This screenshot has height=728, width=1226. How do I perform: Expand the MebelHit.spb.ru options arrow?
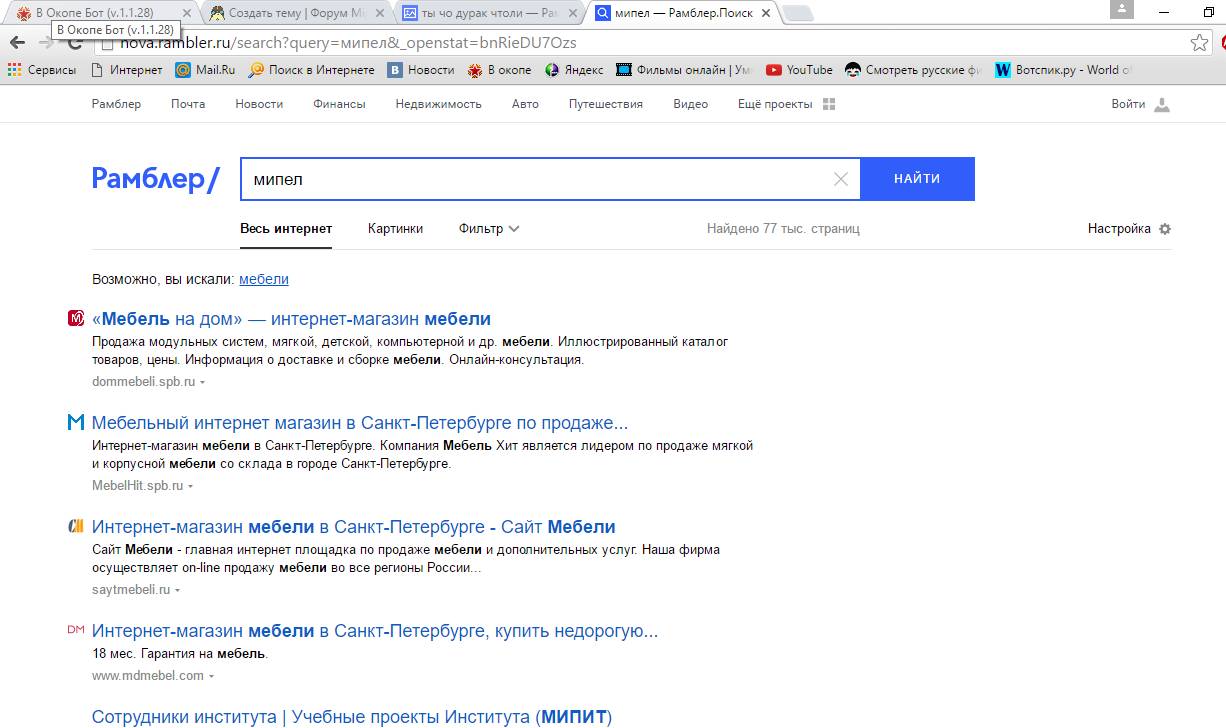point(190,486)
